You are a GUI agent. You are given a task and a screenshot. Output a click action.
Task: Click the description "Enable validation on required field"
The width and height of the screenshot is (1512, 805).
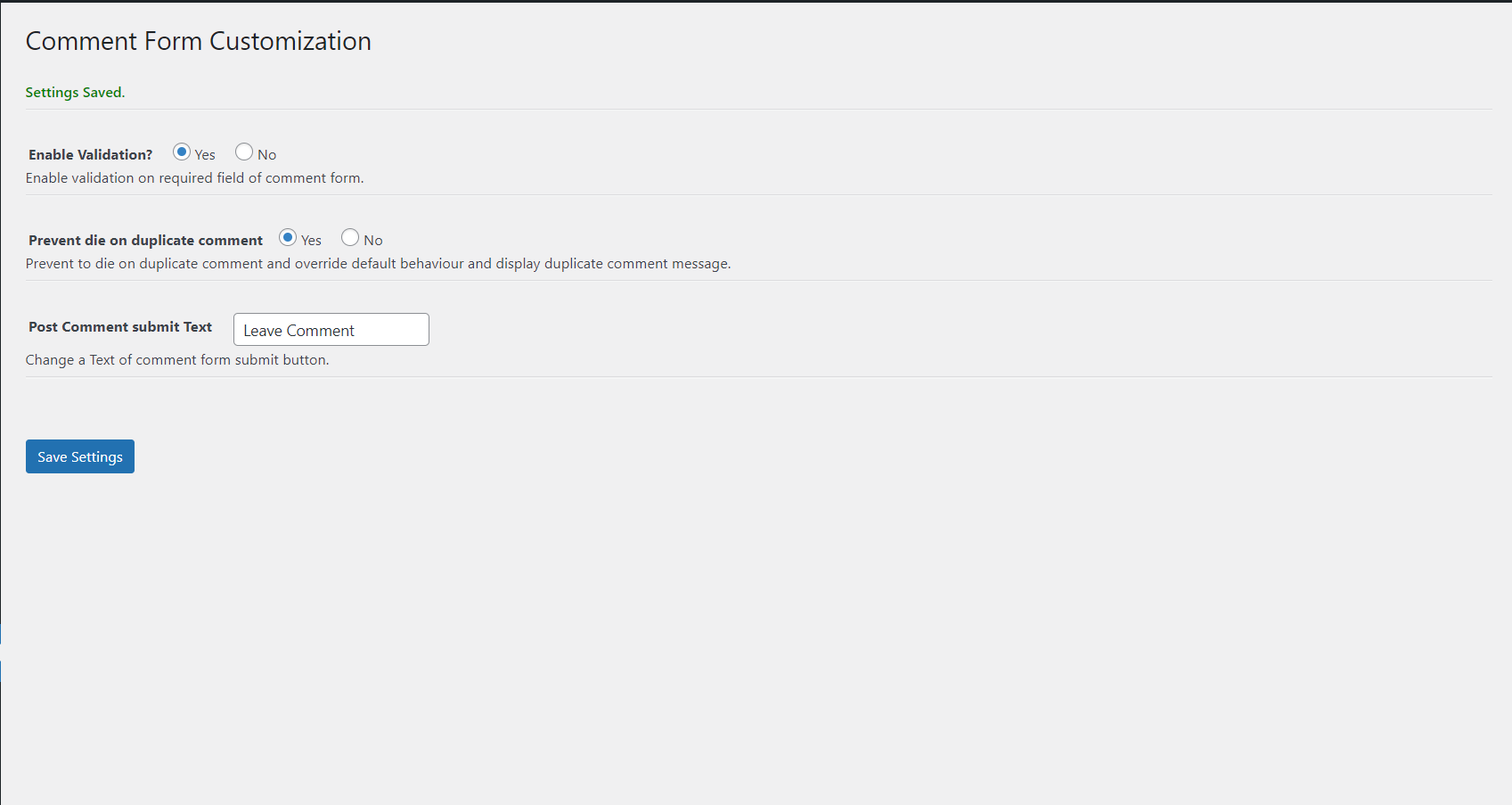(x=194, y=177)
